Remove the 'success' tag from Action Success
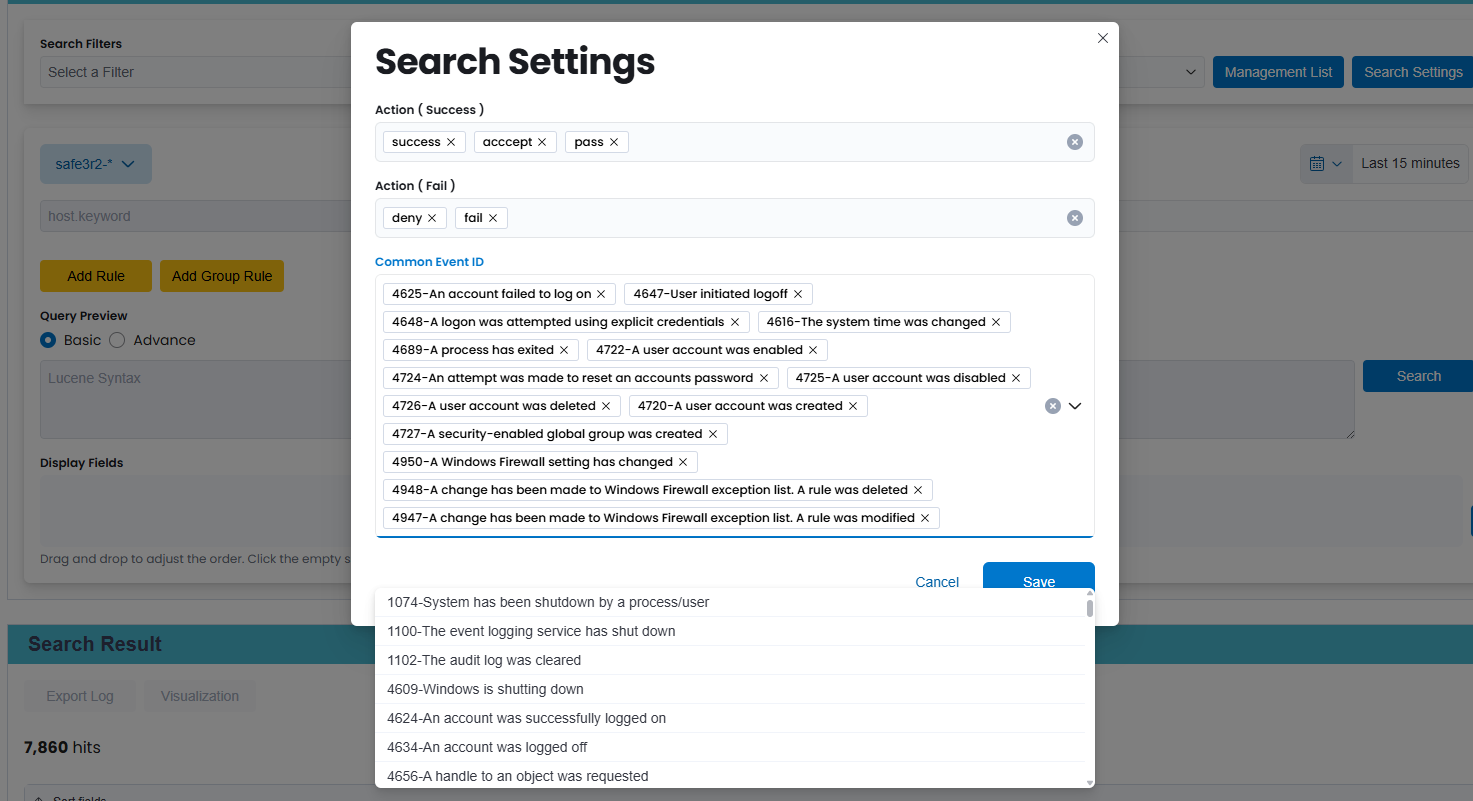Screen dimensions: 1473x801 click(451, 142)
